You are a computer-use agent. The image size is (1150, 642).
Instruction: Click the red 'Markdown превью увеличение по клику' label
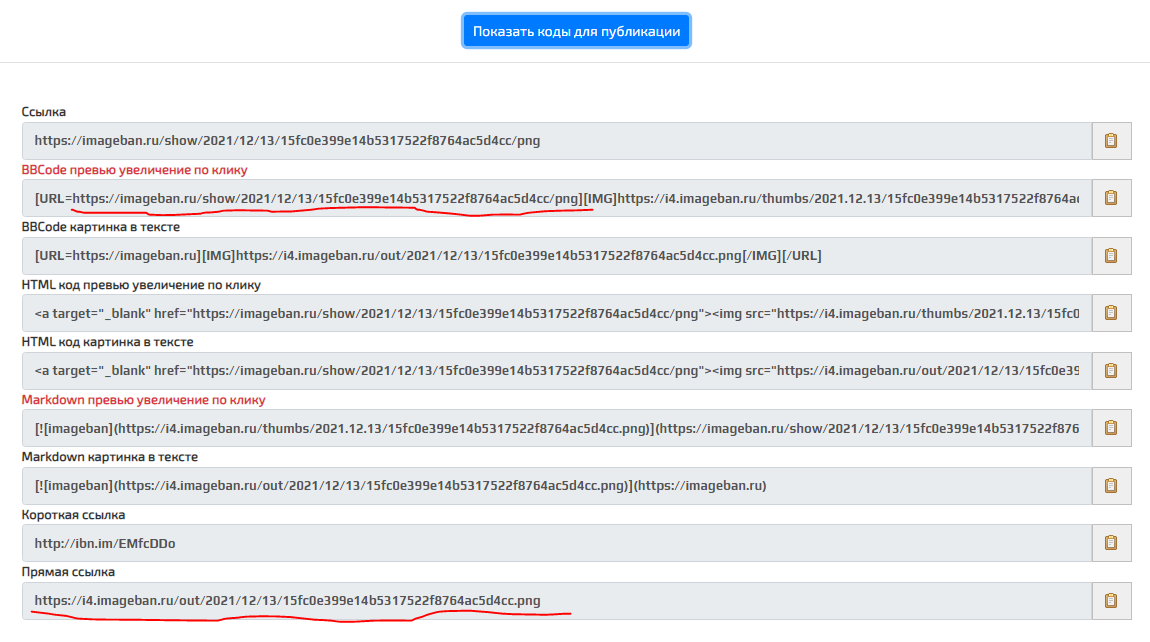tap(144, 400)
